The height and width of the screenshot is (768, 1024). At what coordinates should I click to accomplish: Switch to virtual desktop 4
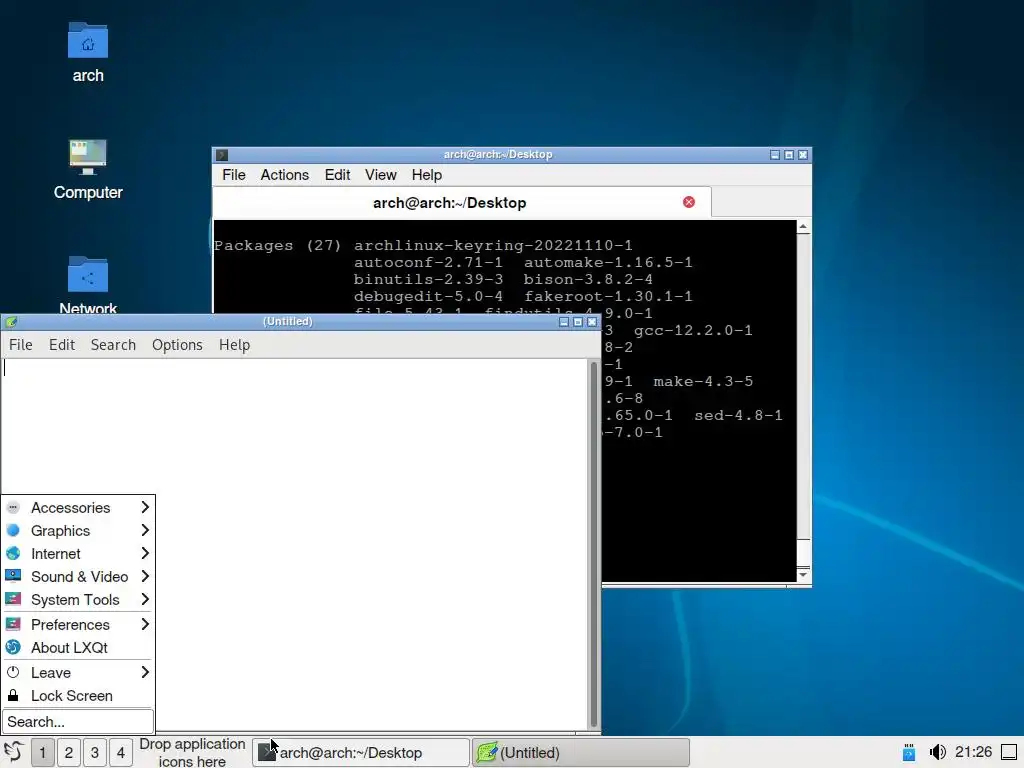(x=121, y=752)
